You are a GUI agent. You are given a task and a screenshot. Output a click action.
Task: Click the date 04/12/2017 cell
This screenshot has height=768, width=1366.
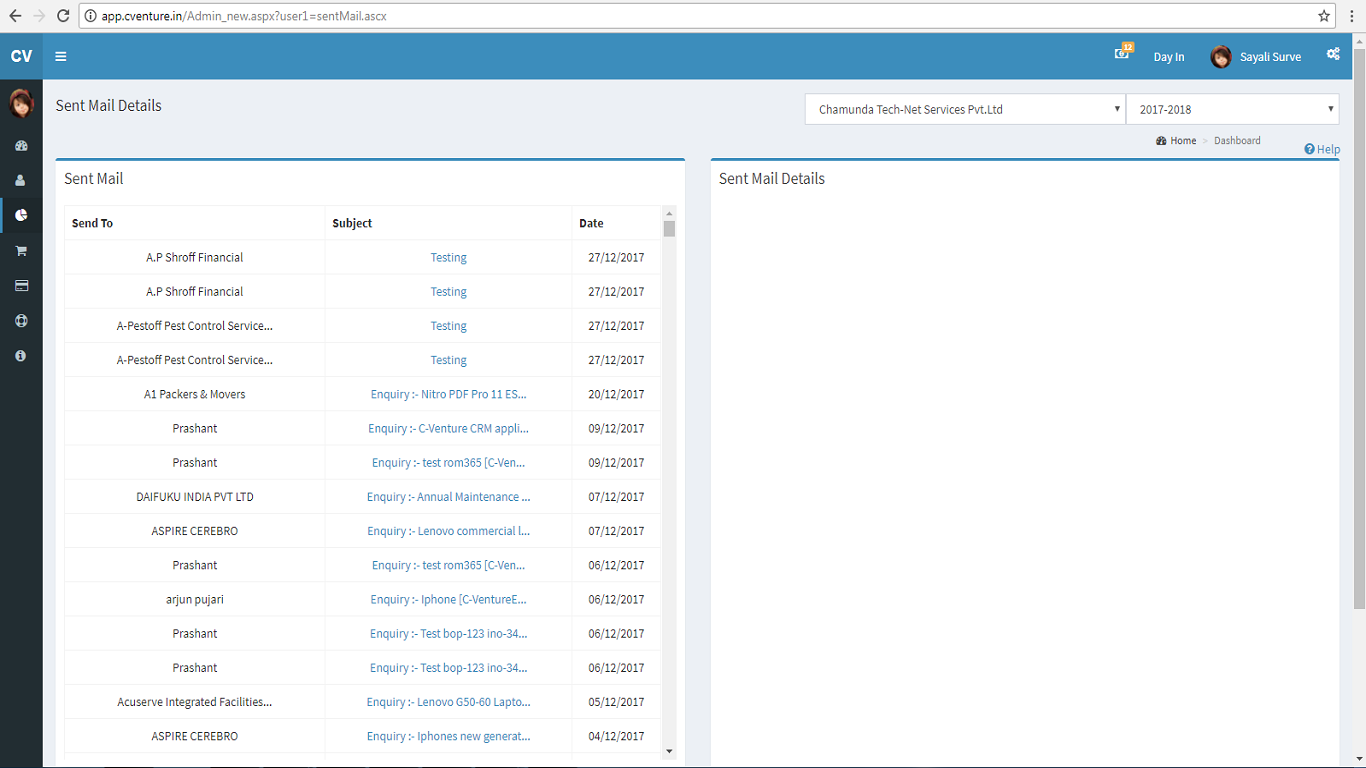(x=616, y=736)
